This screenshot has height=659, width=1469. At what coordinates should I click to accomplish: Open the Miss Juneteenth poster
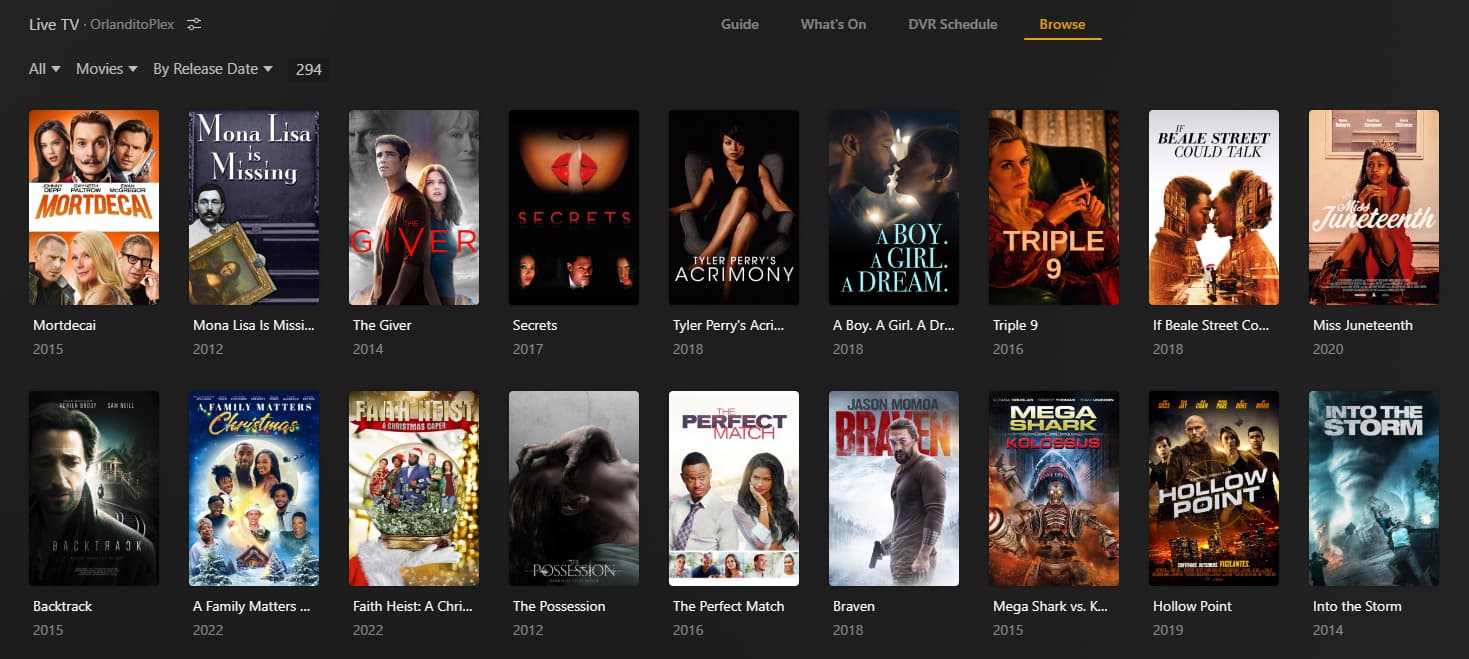tap(1374, 207)
